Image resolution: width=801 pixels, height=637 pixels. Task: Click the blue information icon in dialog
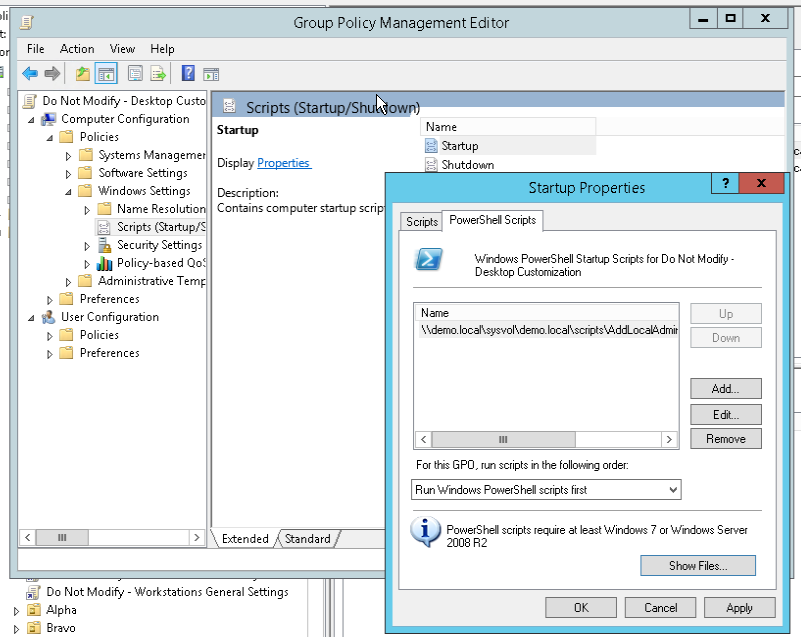click(425, 531)
